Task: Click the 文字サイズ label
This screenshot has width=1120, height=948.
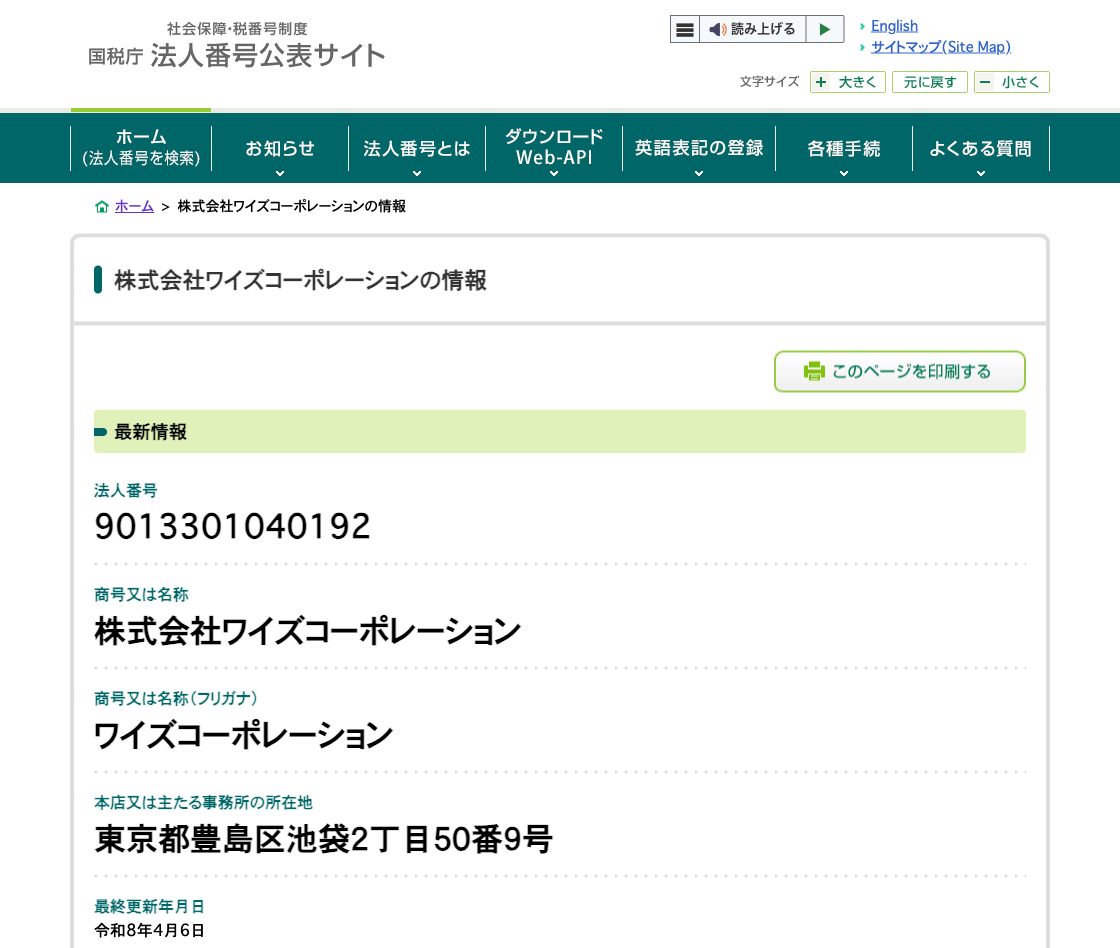Action: (x=769, y=82)
